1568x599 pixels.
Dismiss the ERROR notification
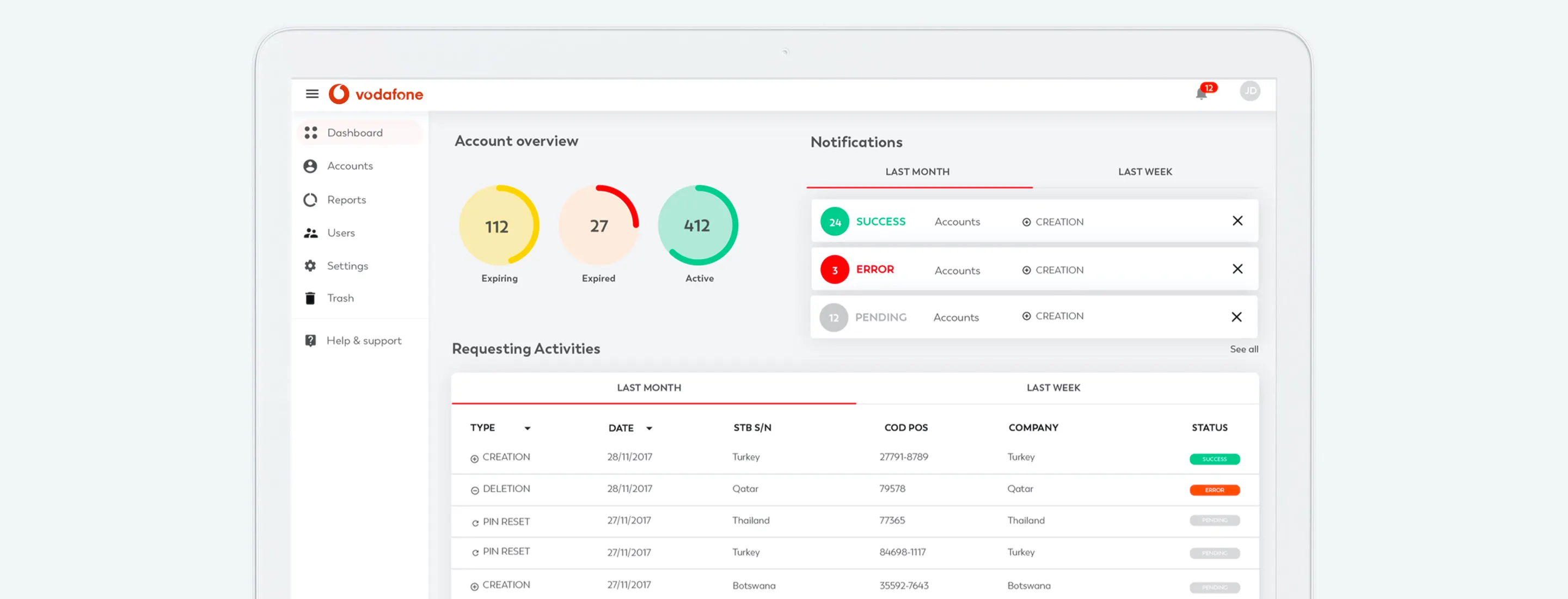tap(1237, 269)
